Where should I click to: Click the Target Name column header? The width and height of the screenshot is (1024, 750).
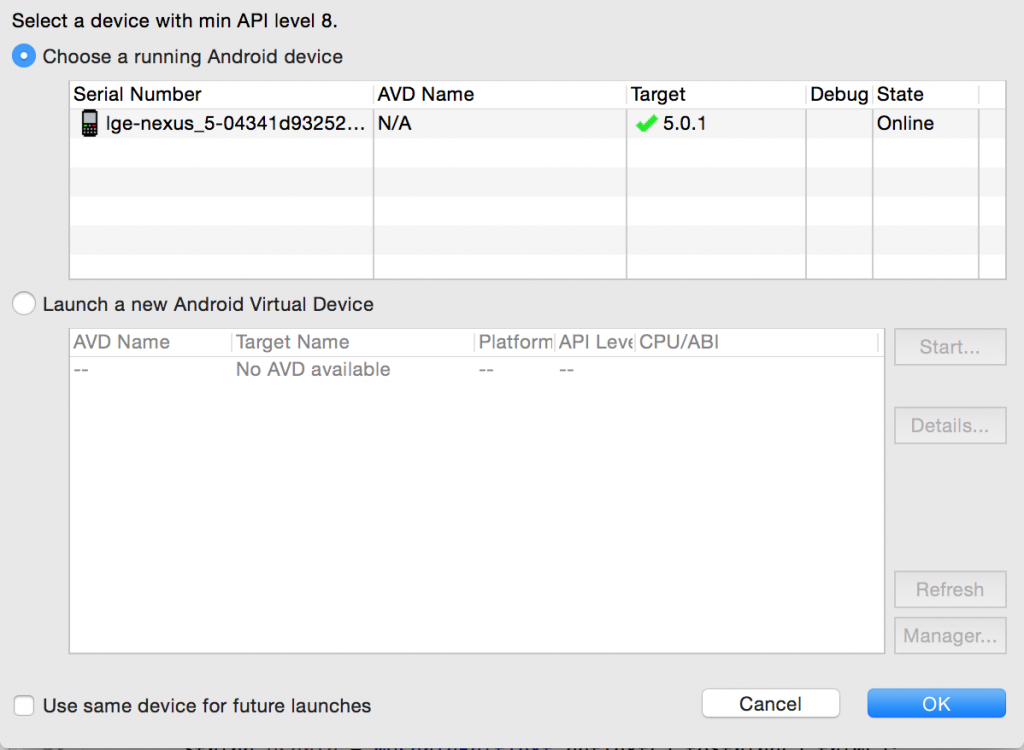pos(292,343)
